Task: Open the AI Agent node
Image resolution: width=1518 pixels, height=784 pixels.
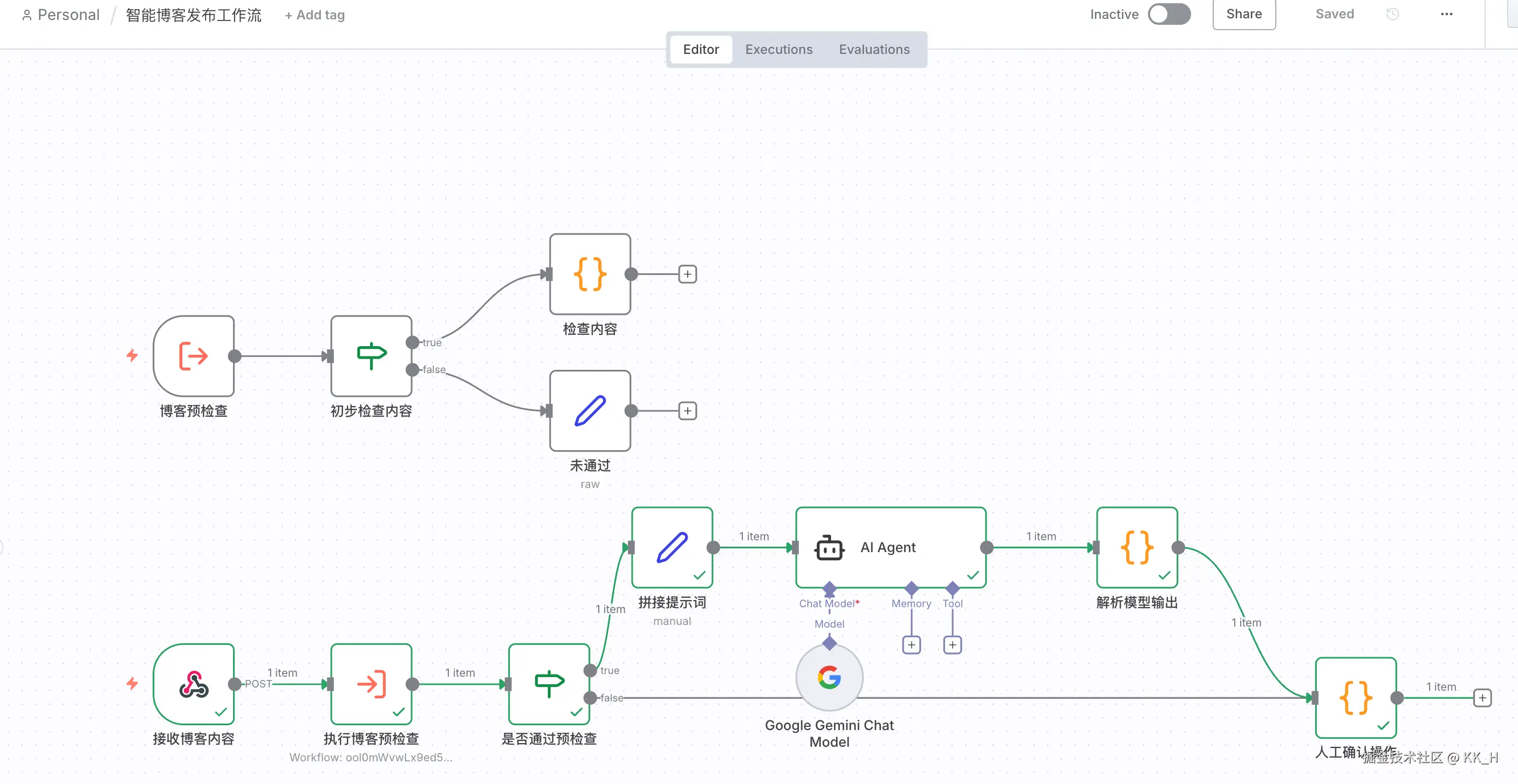Action: (890, 547)
